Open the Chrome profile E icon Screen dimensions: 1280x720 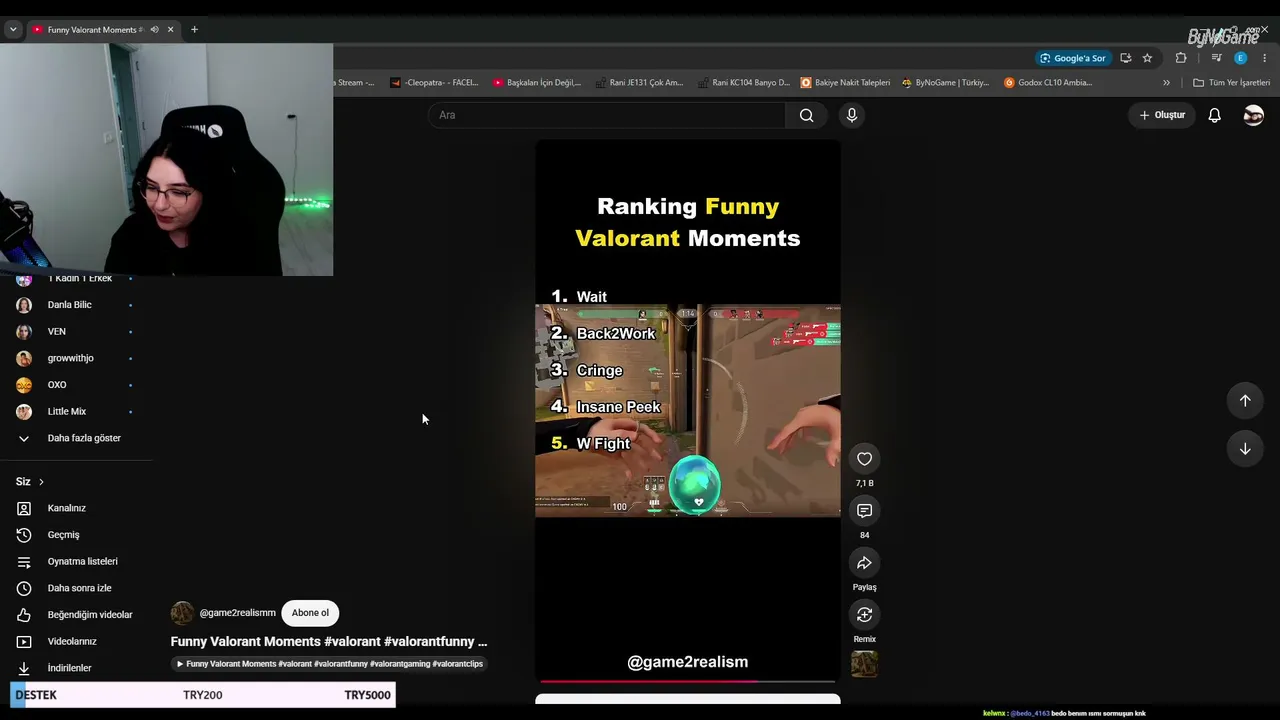(x=1240, y=58)
